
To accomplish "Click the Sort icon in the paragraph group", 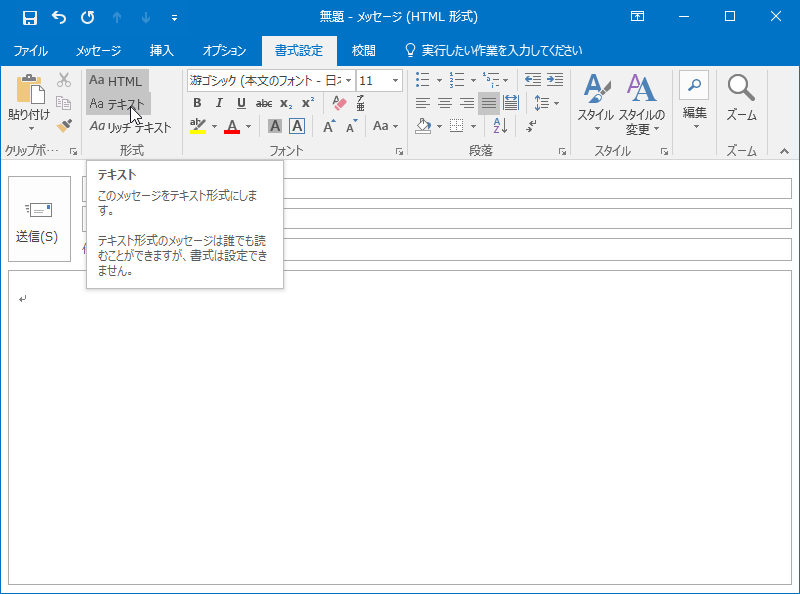I will (x=499, y=125).
